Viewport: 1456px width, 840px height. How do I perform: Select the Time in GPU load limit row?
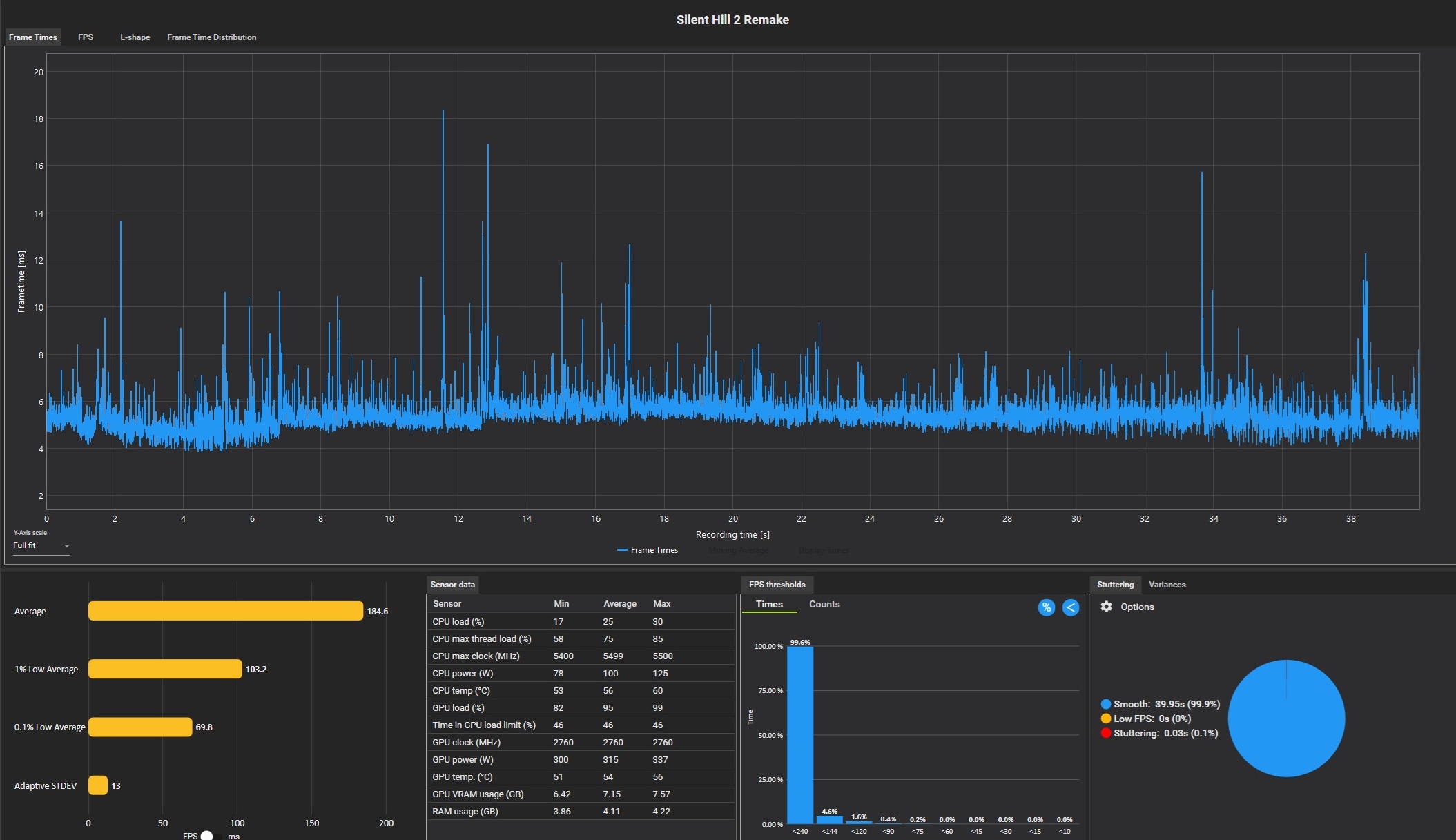pyautogui.click(x=581, y=725)
